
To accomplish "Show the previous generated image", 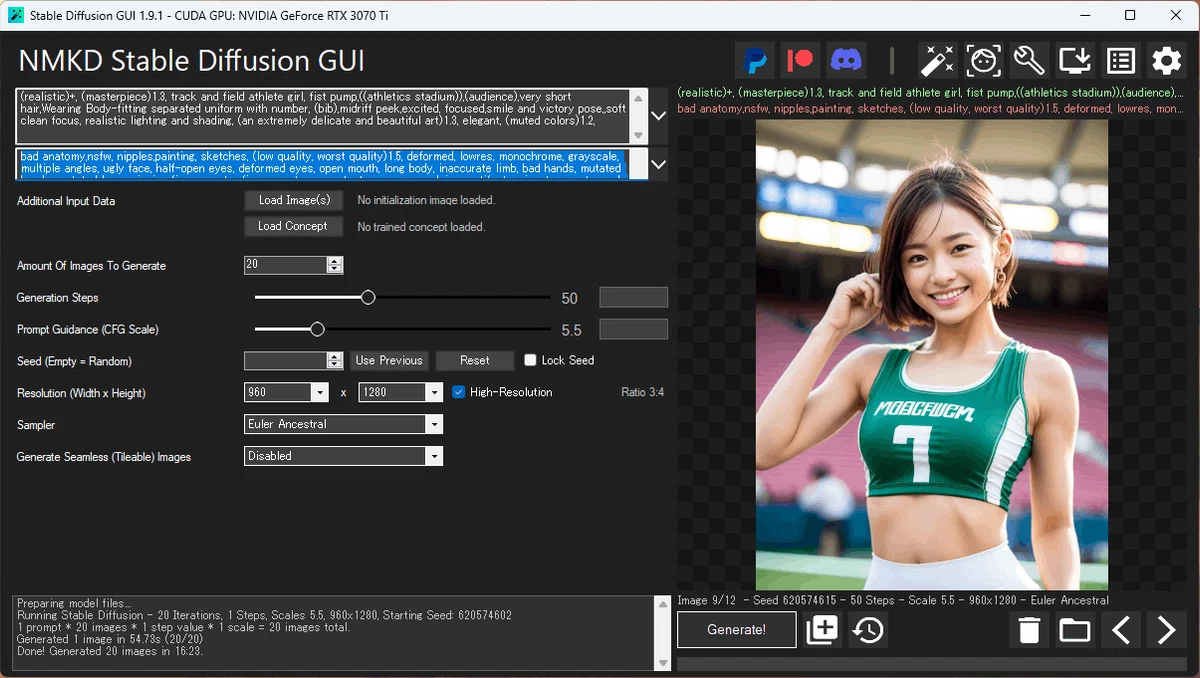I will pos(1121,630).
